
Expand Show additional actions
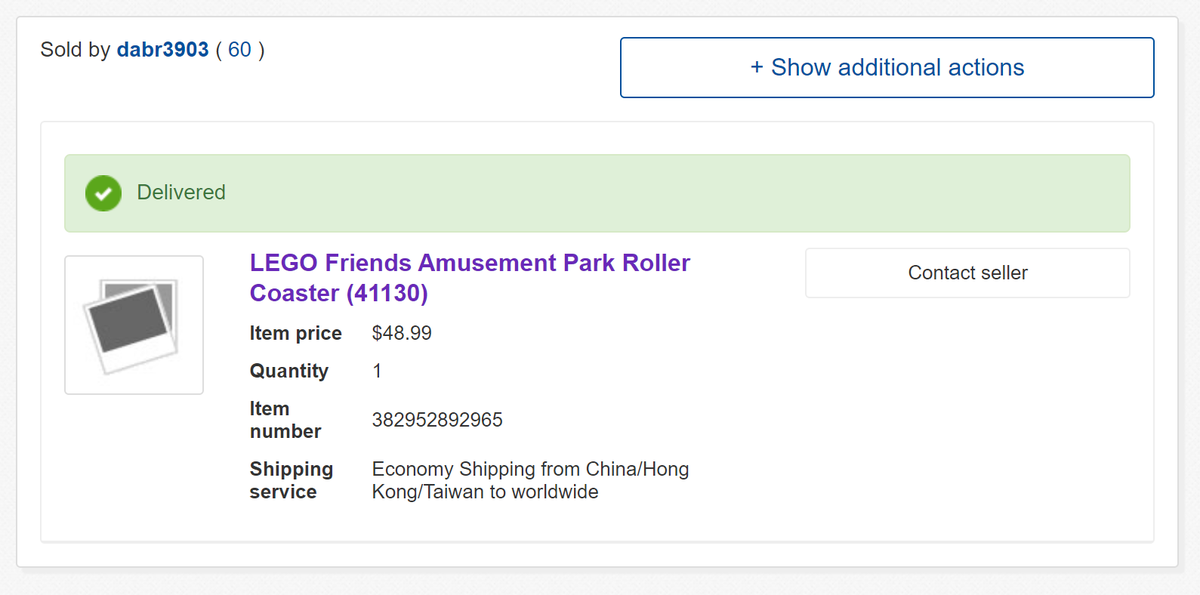(887, 68)
